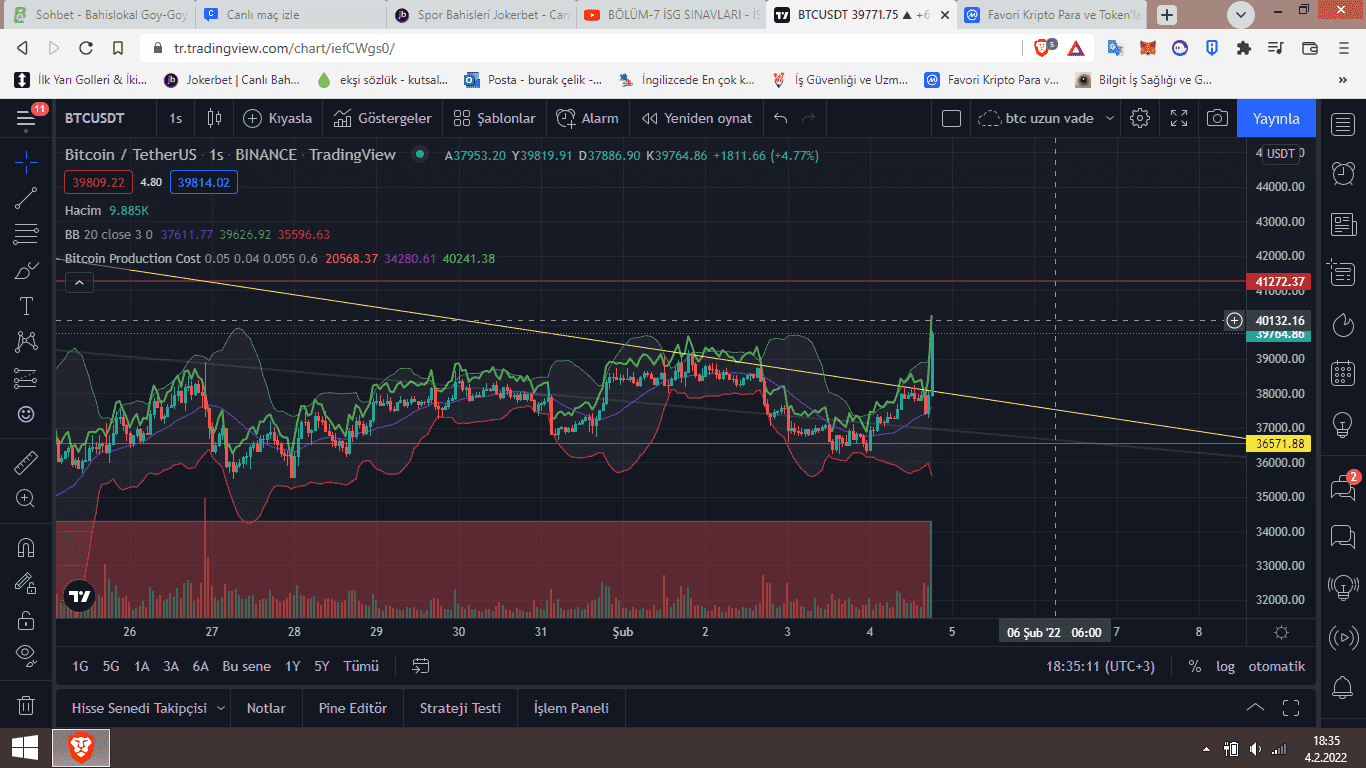
Task: Select the 5G time range
Action: [x=111, y=666]
